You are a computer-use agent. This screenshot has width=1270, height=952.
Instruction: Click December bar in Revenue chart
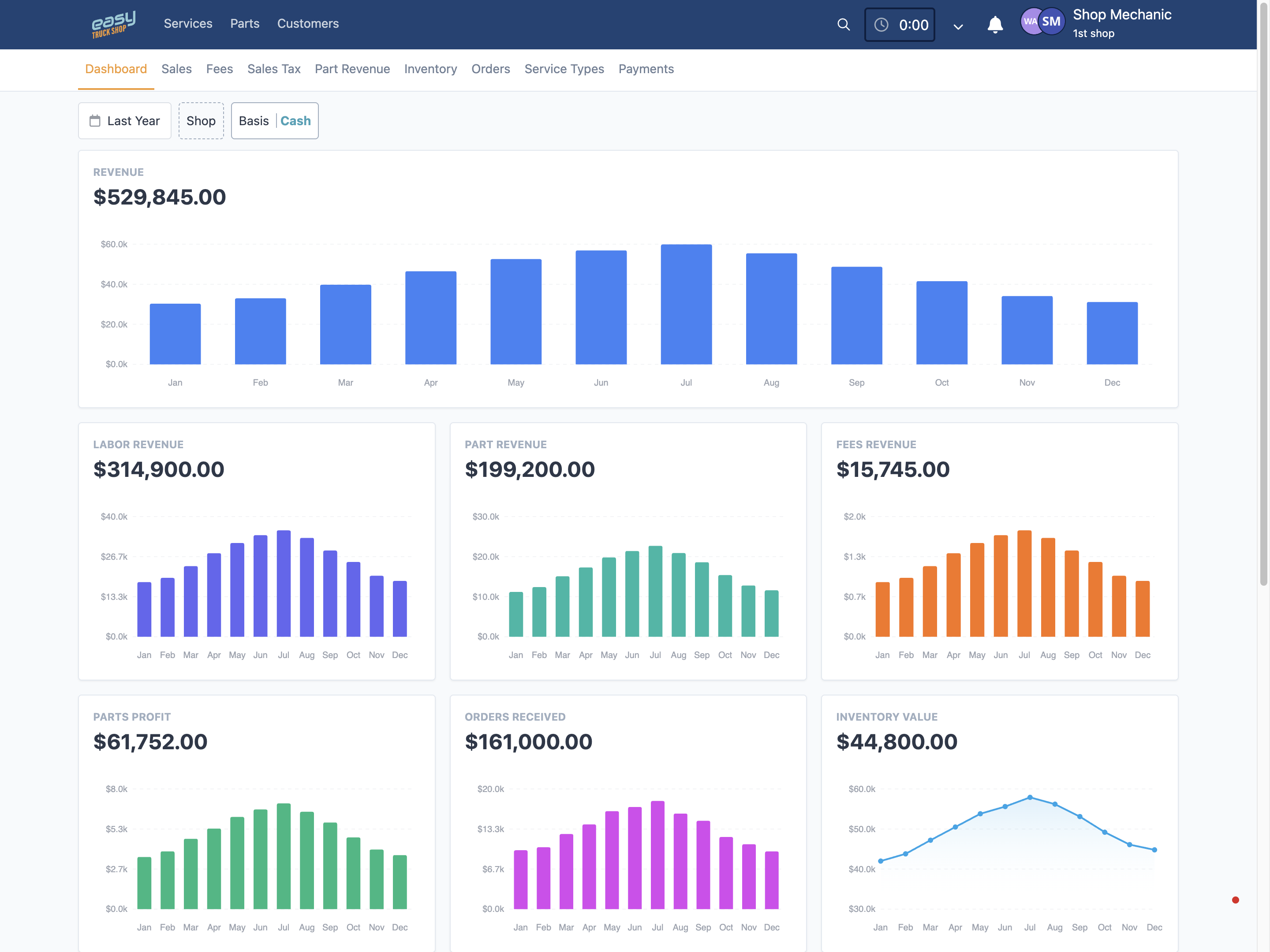pyautogui.click(x=1112, y=333)
